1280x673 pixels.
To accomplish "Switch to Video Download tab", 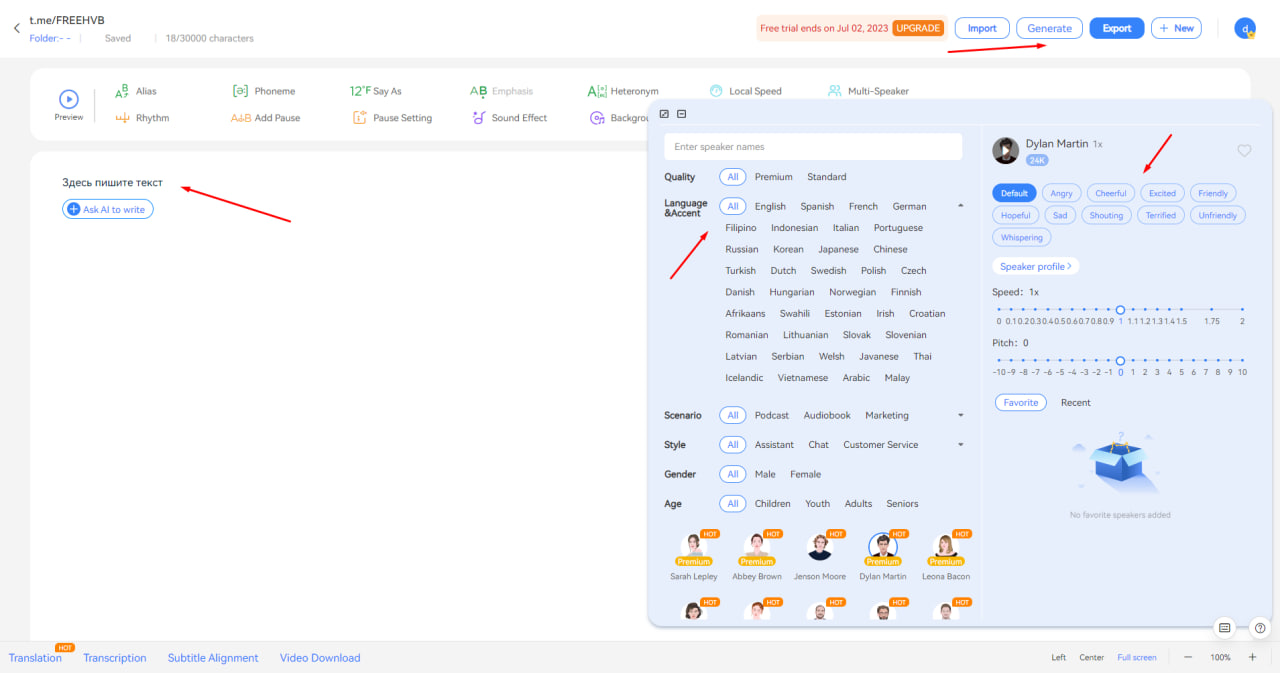I will point(320,658).
